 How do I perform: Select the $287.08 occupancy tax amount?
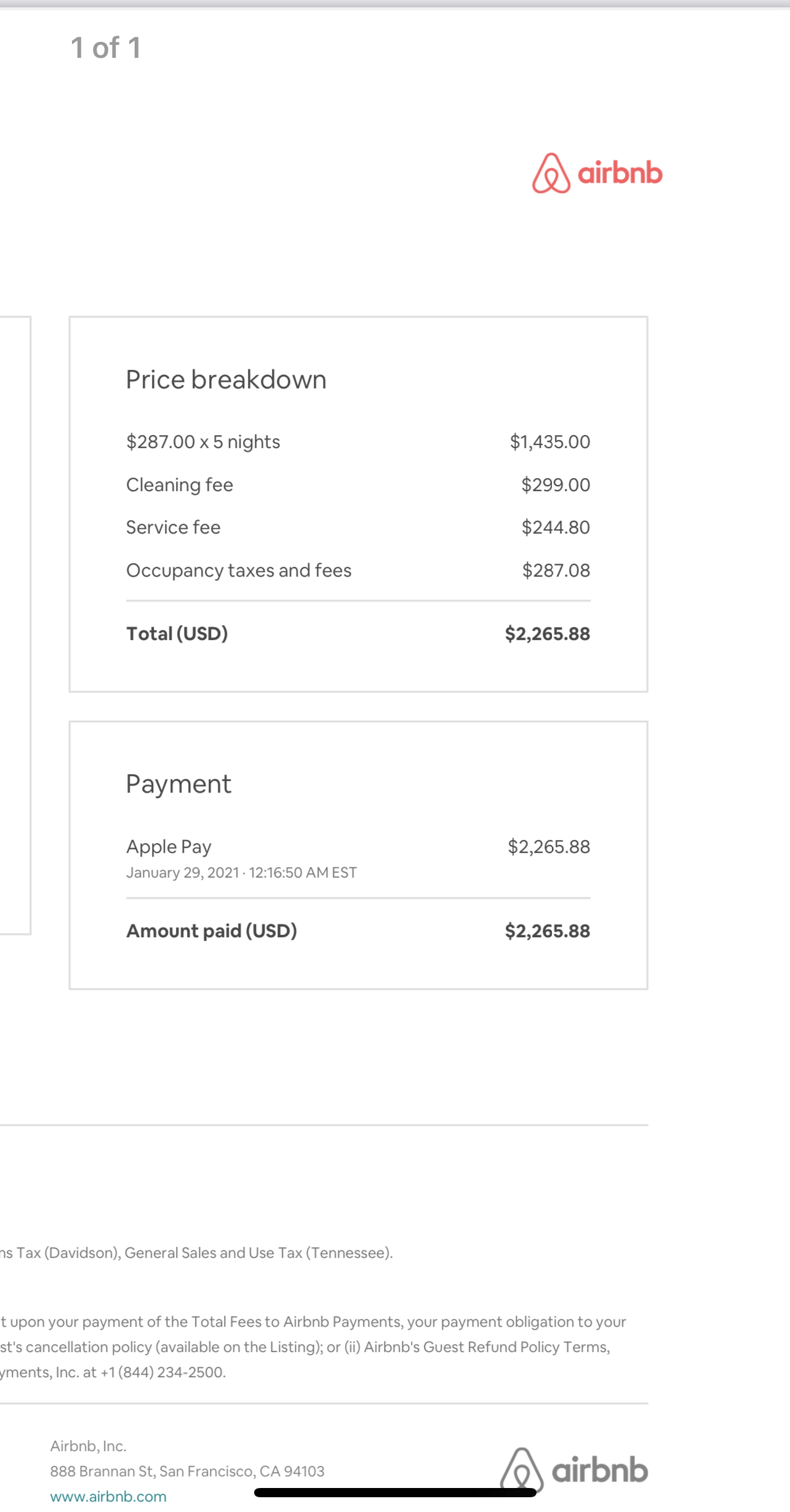[x=556, y=570]
